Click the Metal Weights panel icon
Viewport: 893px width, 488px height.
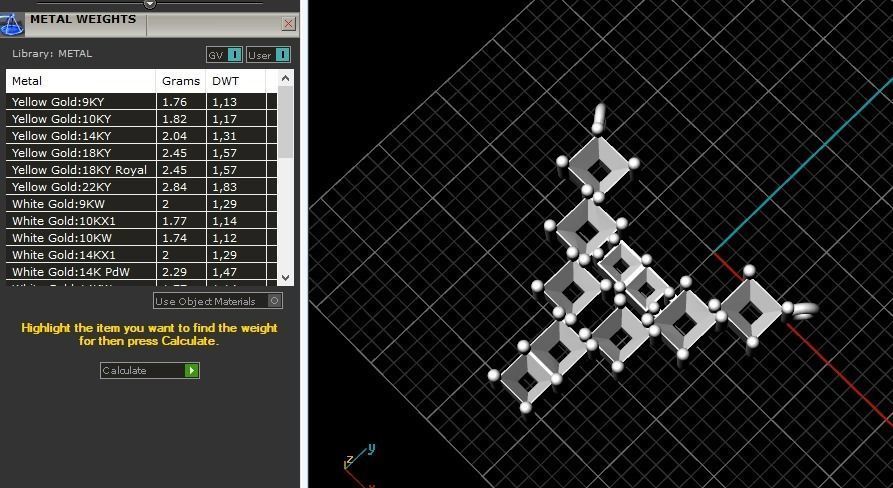coord(11,24)
